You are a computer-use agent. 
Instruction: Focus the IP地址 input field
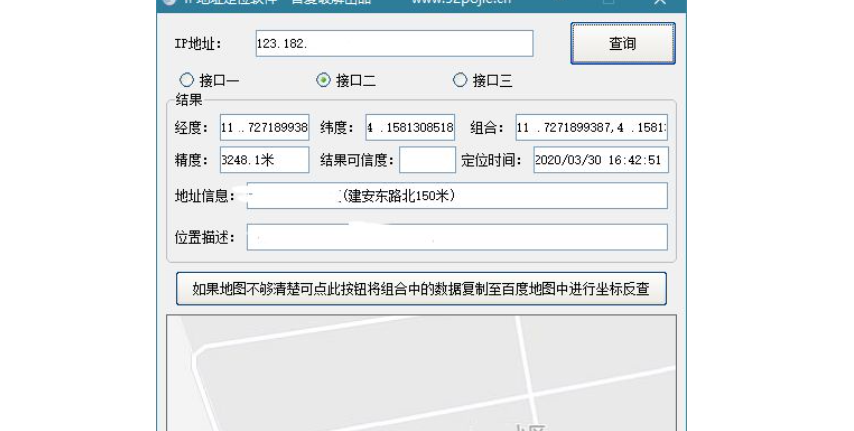[393, 44]
